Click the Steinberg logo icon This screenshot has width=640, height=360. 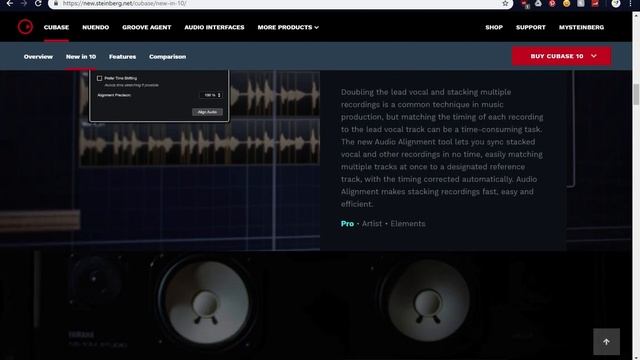[25, 27]
